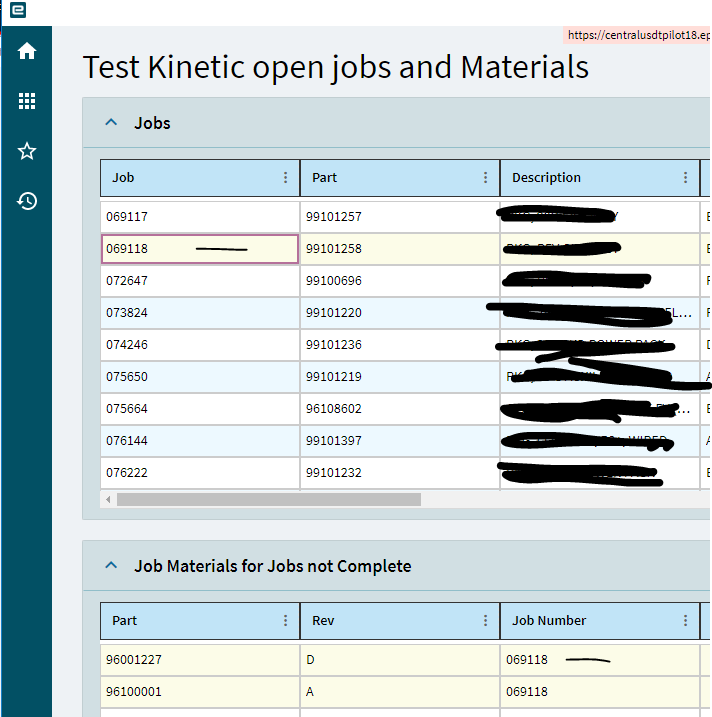This screenshot has width=712, height=717.
Task: Open the recent history icon
Action: tap(27, 201)
